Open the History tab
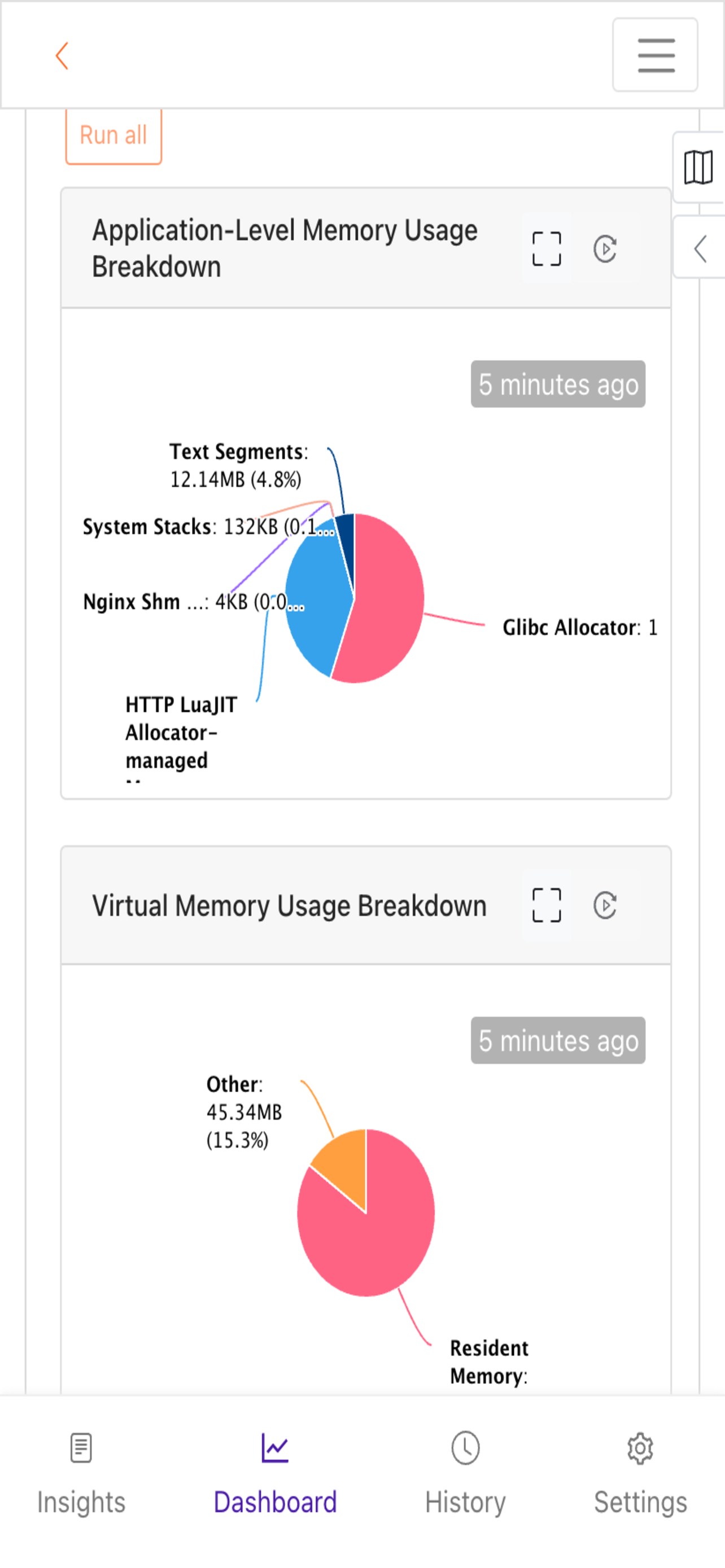 (466, 1473)
